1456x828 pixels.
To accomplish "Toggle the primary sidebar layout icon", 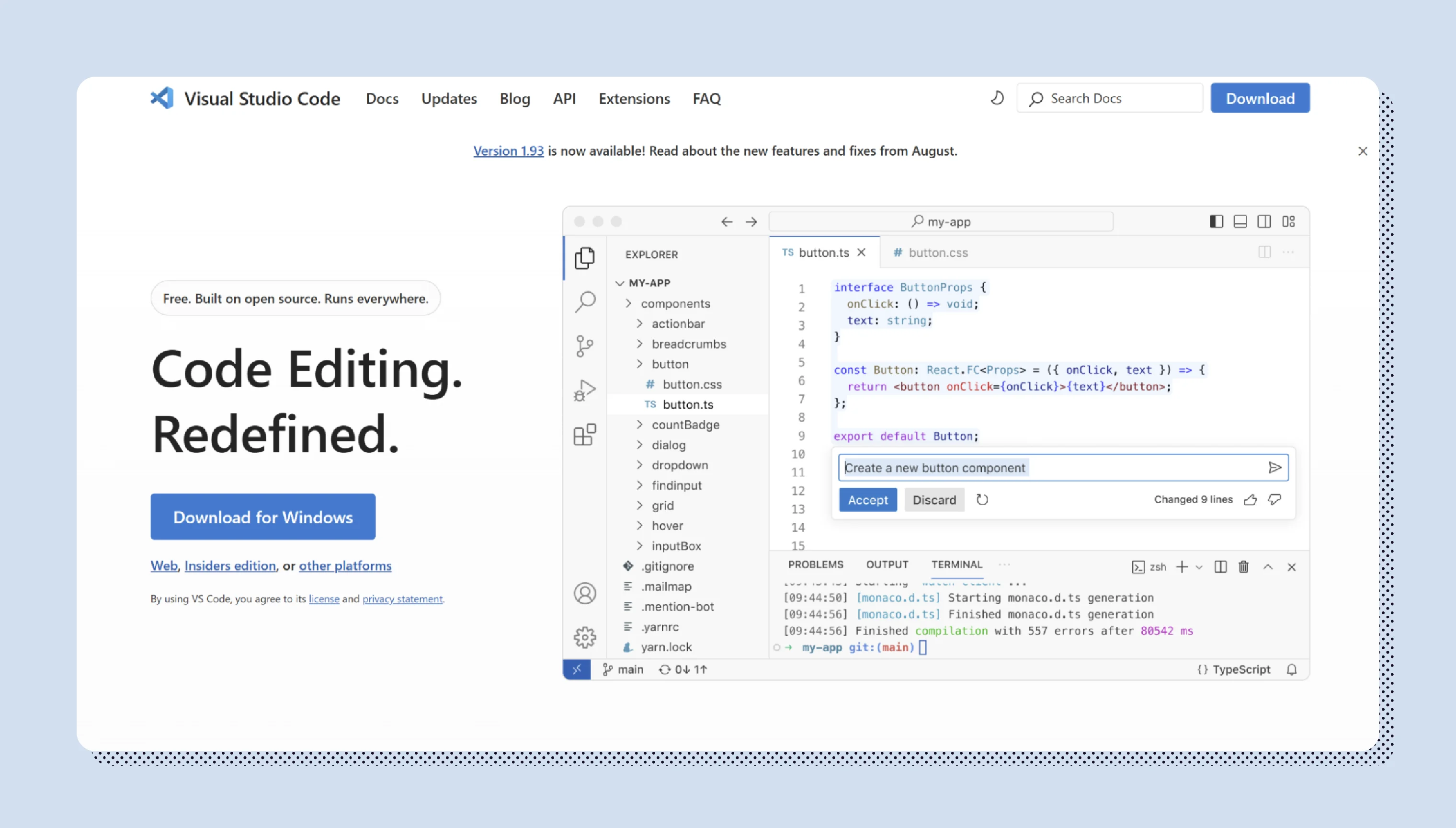I will pyautogui.click(x=1216, y=221).
